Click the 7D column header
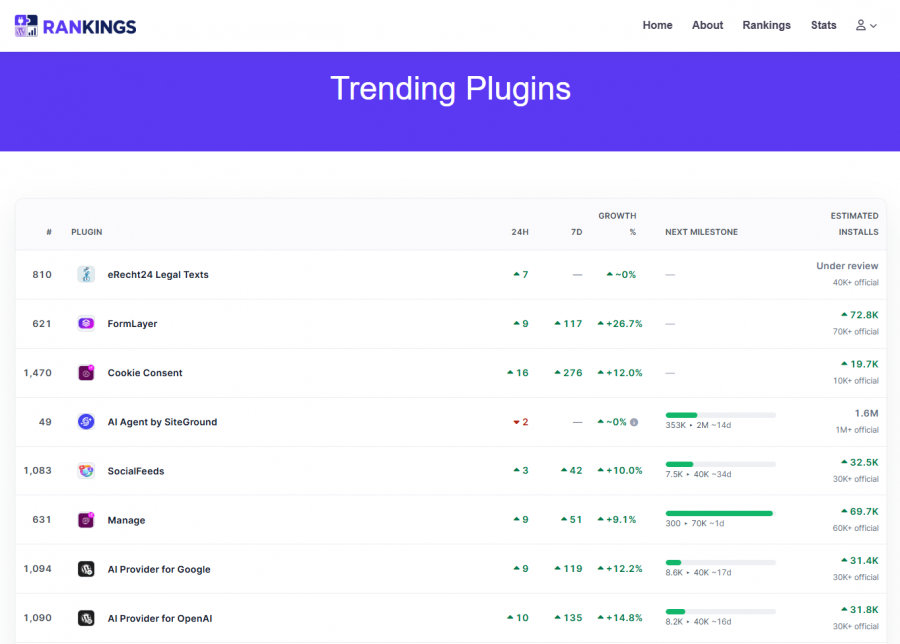This screenshot has height=644, width=900. [576, 232]
